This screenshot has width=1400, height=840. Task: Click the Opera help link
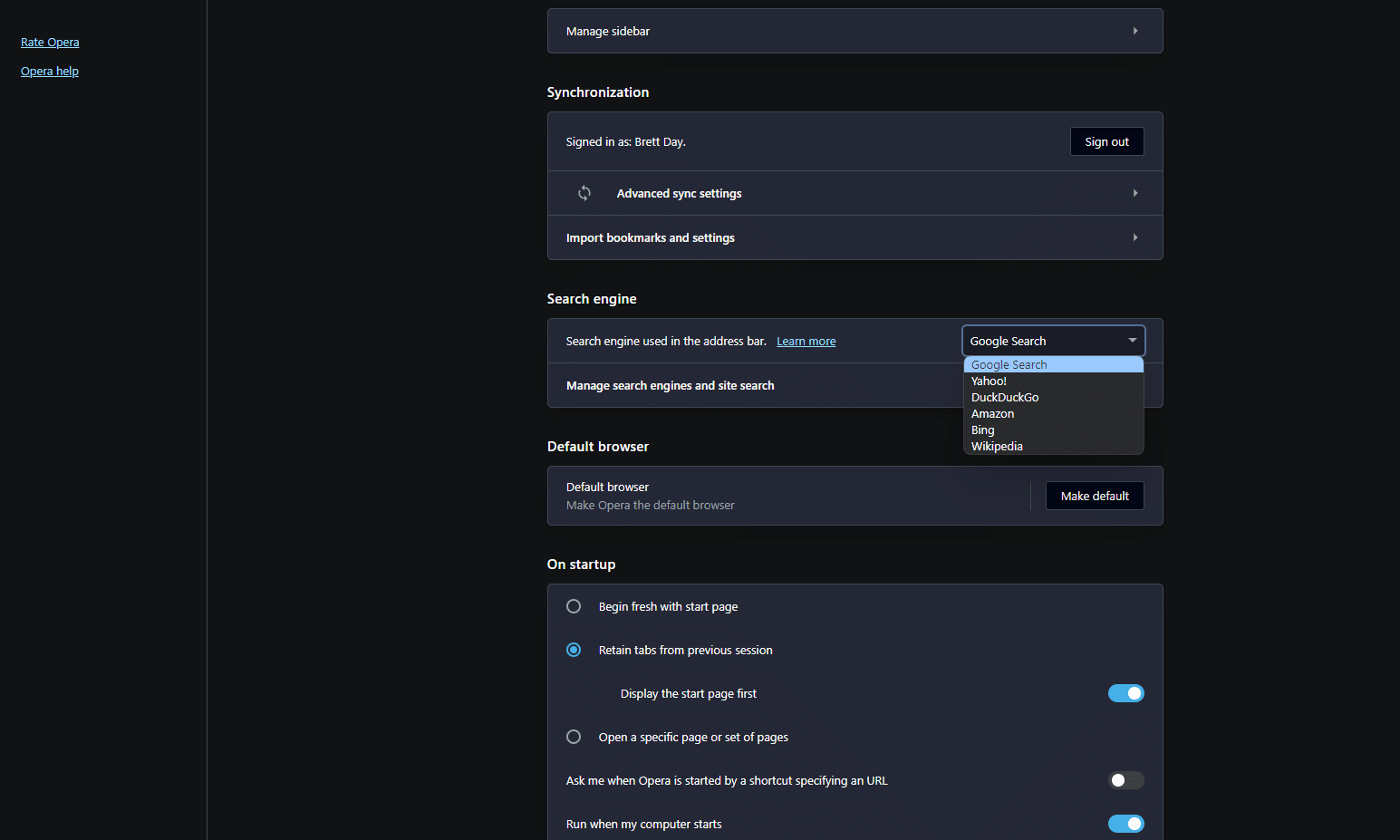pos(50,72)
